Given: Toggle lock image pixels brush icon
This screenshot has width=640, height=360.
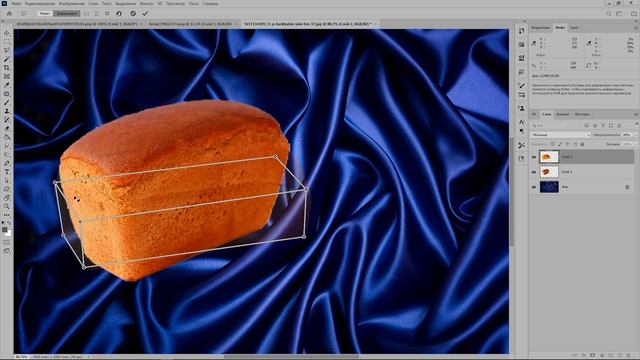Looking at the screenshot, I should point(560,144).
